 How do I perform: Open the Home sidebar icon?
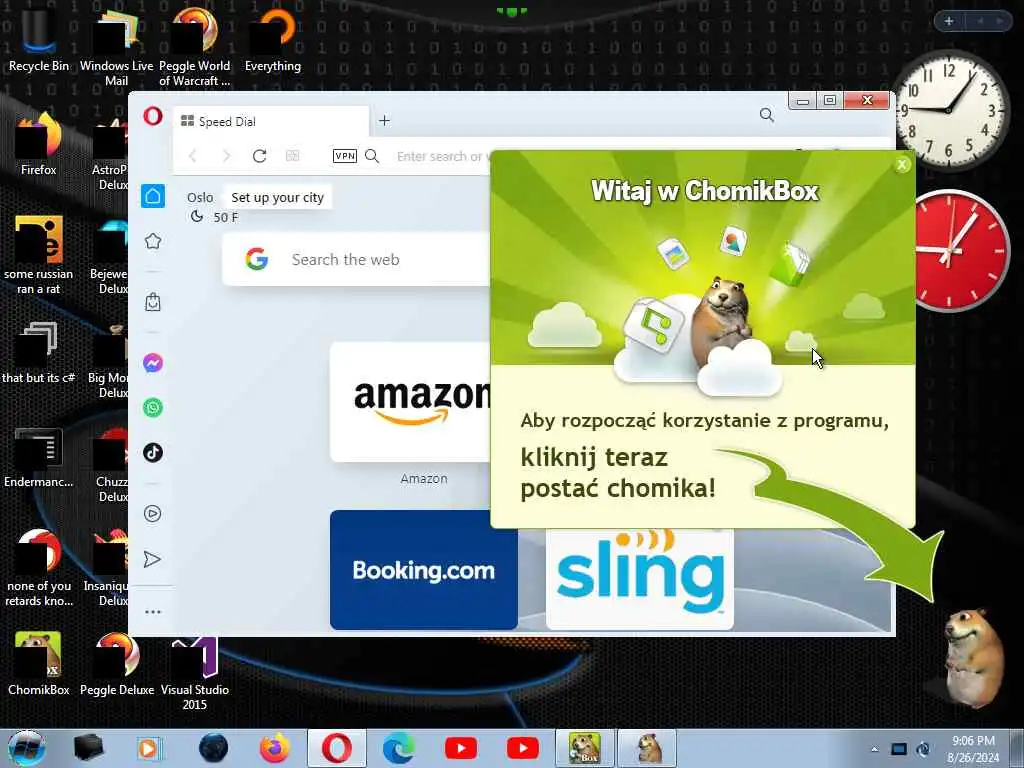tap(153, 196)
